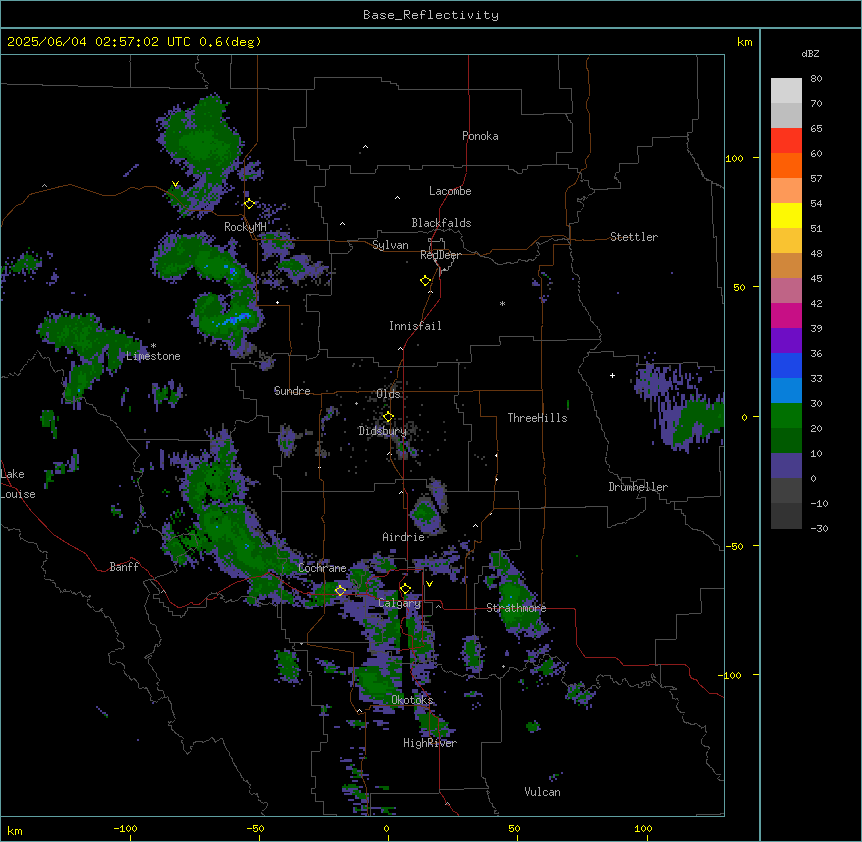This screenshot has height=842, width=862.
Task: Select the orange 57-60 swatch in legend
Action: [x=786, y=165]
